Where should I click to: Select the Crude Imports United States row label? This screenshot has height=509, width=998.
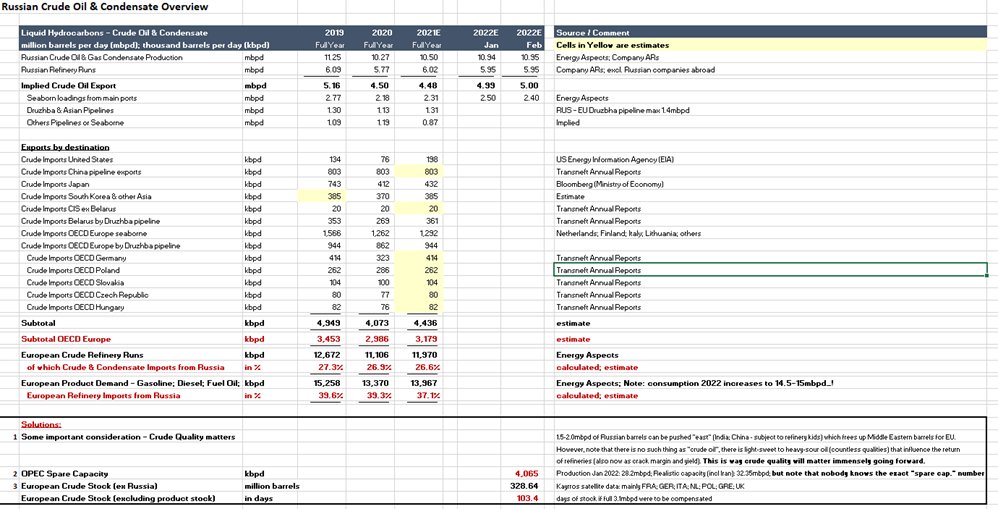(67, 159)
